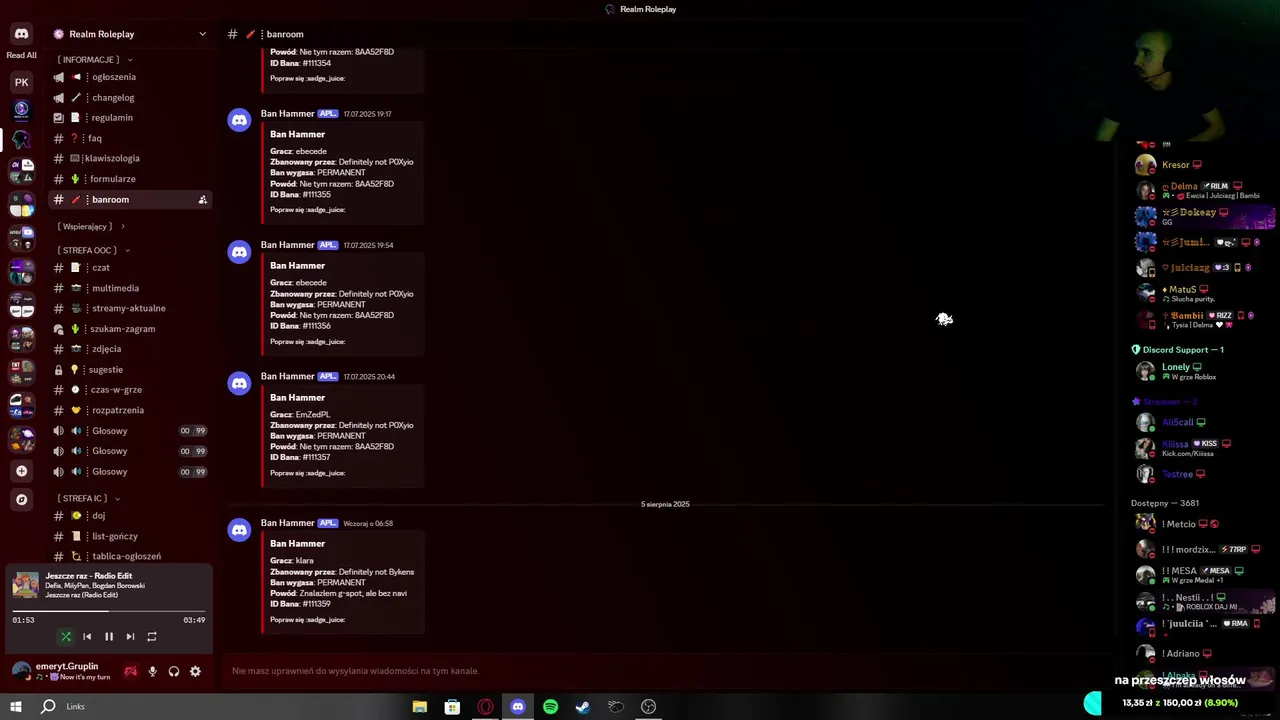Expand the Wspierający category

(x=92, y=227)
